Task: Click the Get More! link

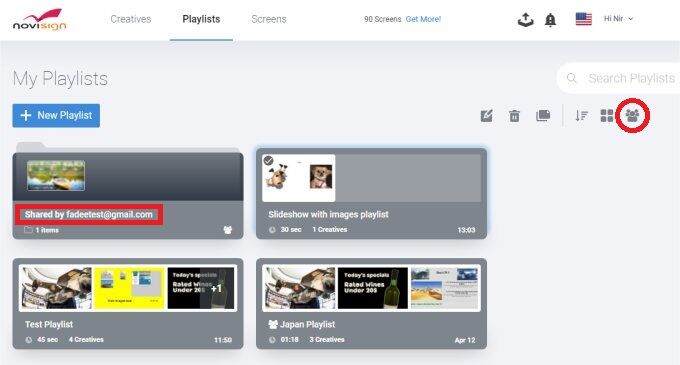Action: [x=423, y=19]
